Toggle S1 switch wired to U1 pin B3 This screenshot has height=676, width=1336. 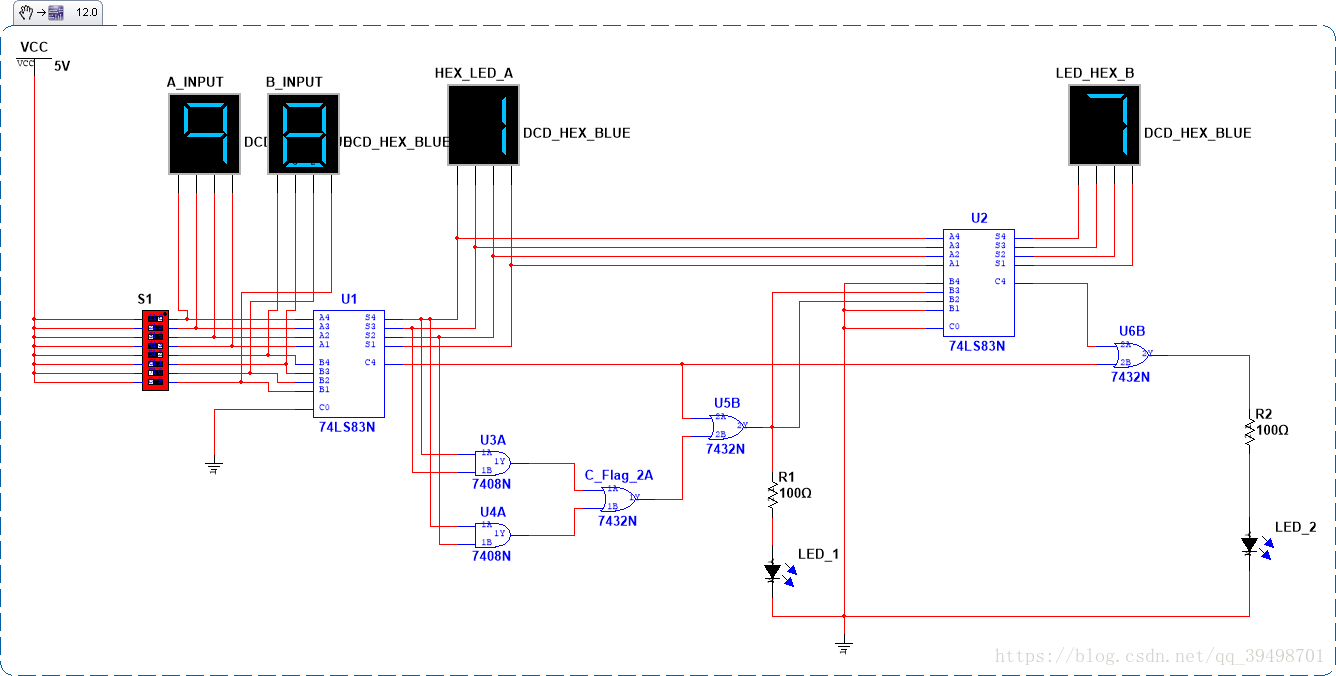155,363
